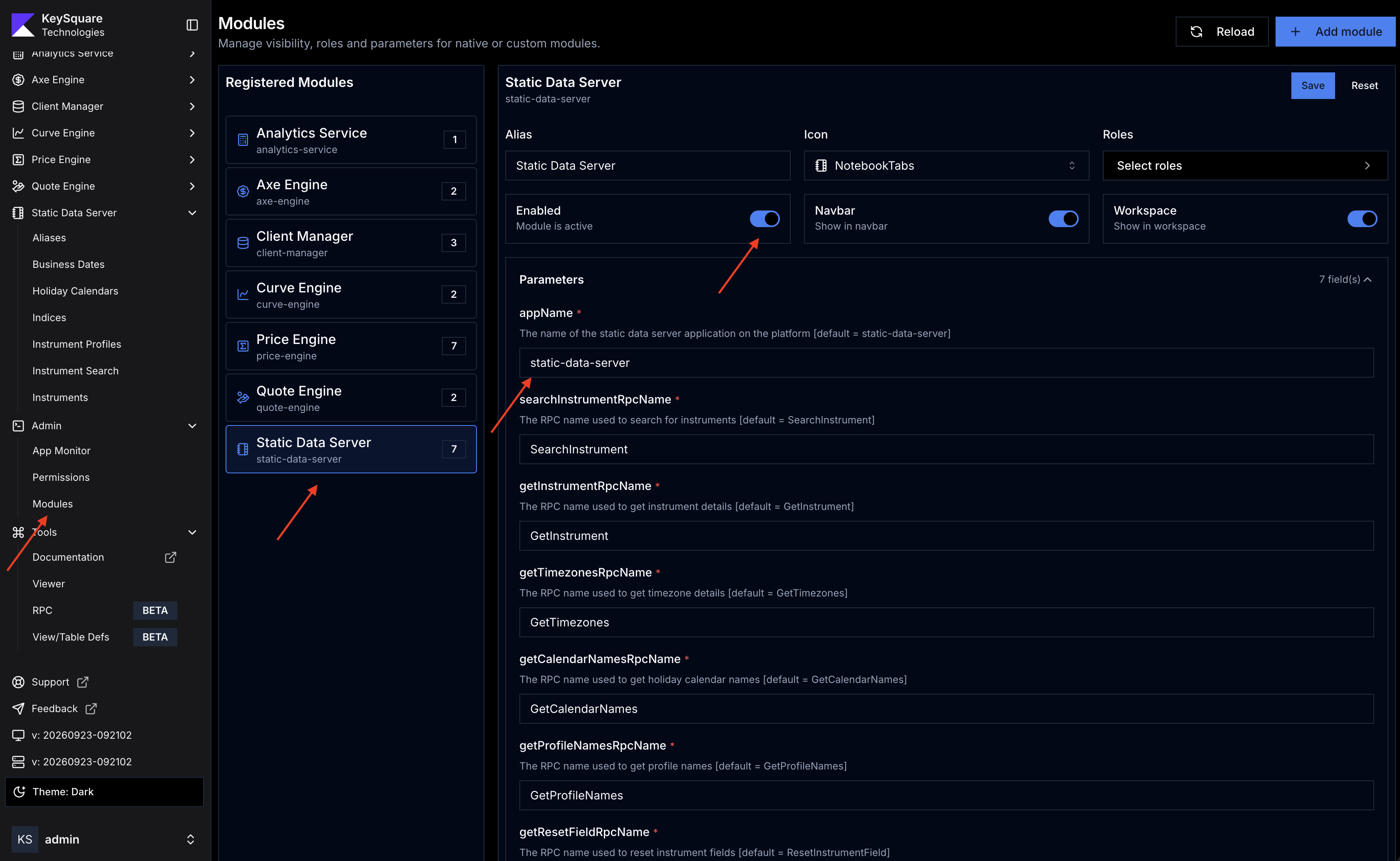Viewport: 1400px width, 861px height.
Task: Toggle the Workspace visibility switch
Action: [1362, 219]
